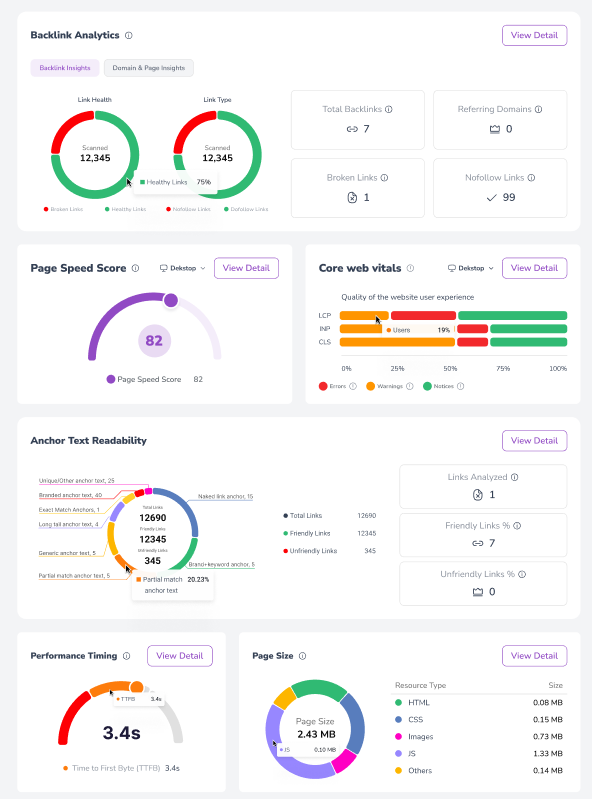Click info icon next to Links Analyzed
Screen dimensions: 592x799
tap(515, 477)
